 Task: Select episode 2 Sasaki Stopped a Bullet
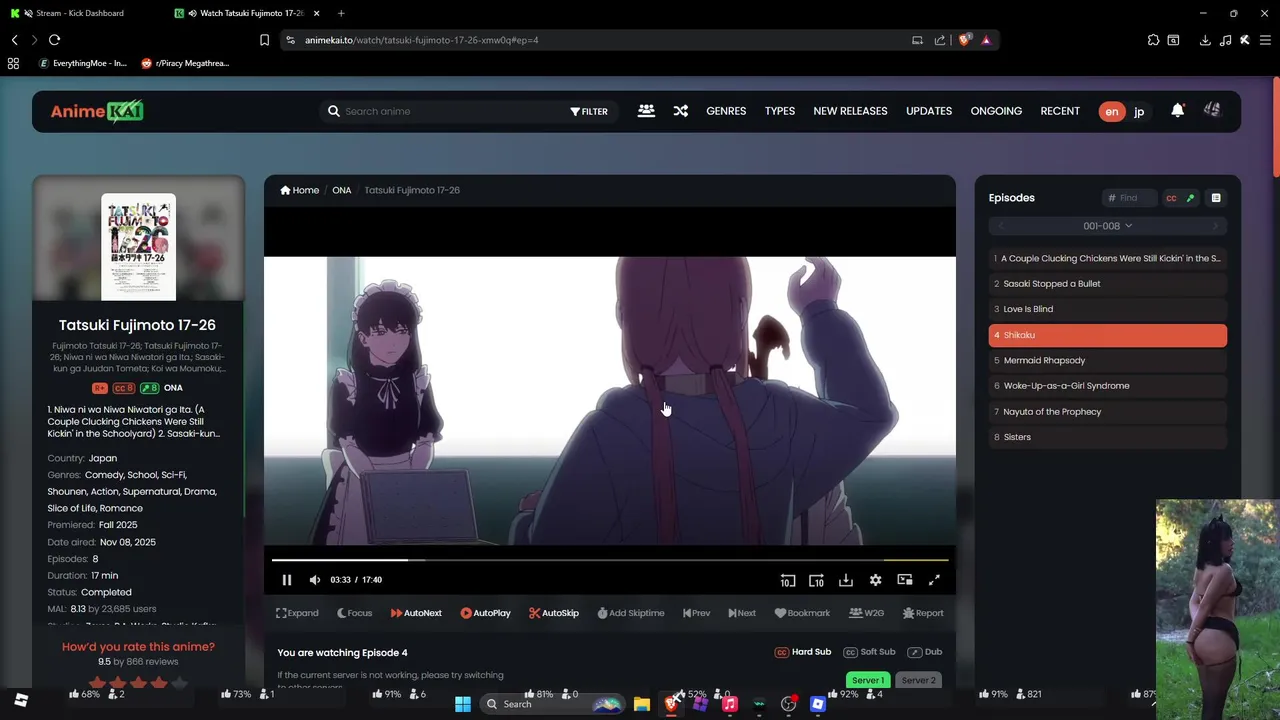click(1108, 284)
